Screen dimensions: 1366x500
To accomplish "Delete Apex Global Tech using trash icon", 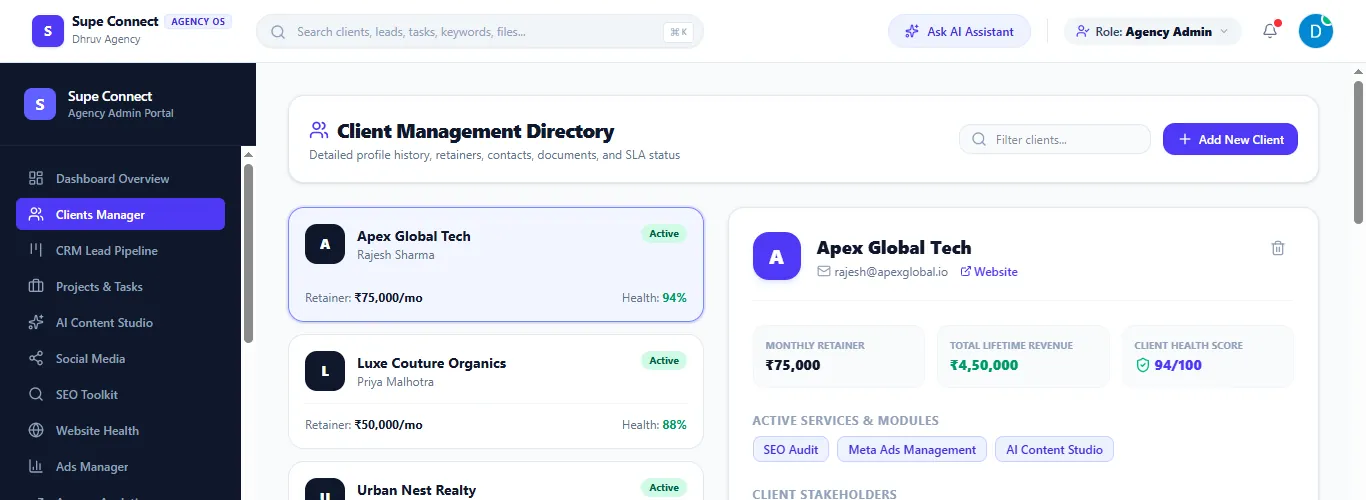I will point(1277,248).
